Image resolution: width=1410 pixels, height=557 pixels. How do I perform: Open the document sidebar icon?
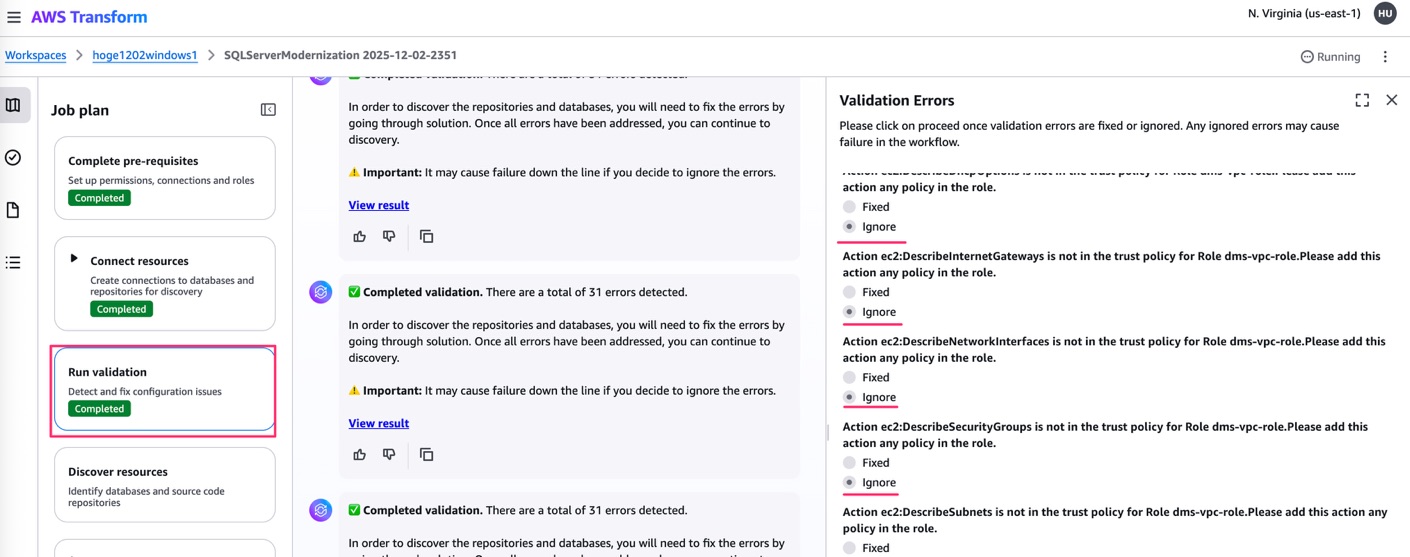click(13, 210)
